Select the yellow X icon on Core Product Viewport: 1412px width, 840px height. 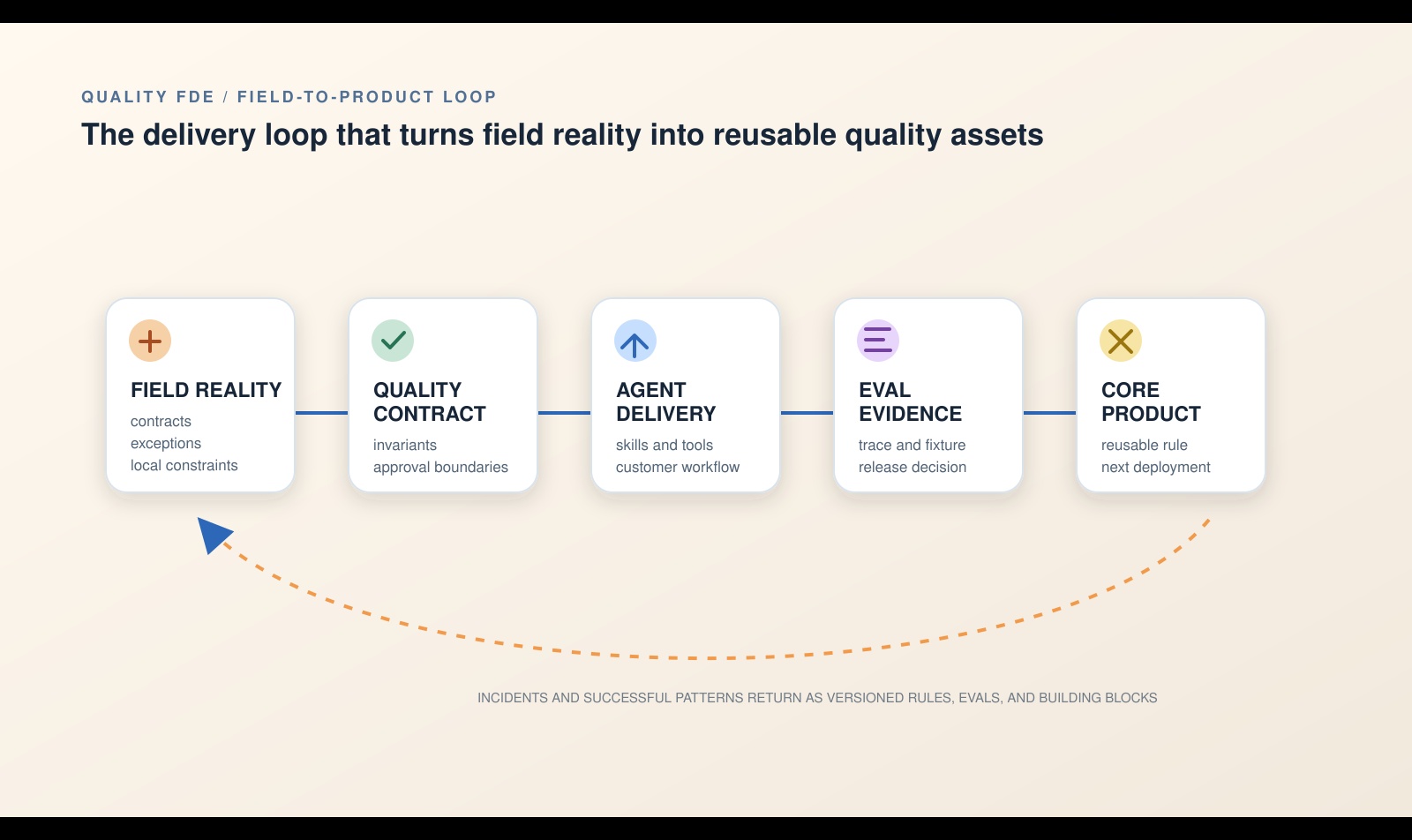(x=1121, y=341)
